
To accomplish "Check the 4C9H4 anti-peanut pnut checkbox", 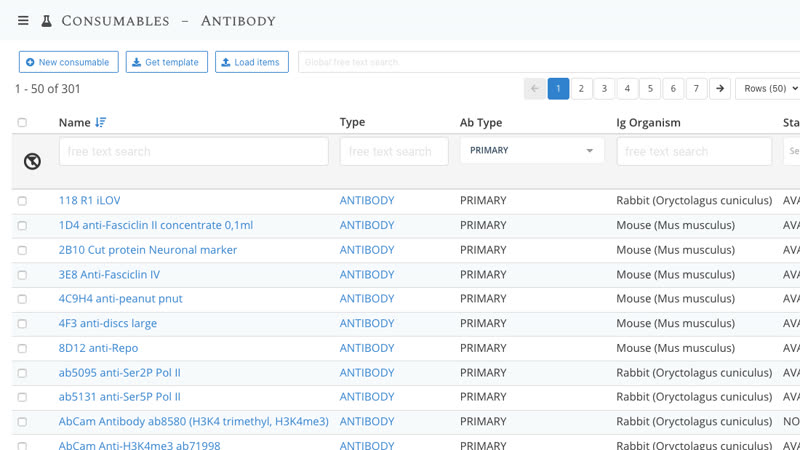I will point(22,299).
